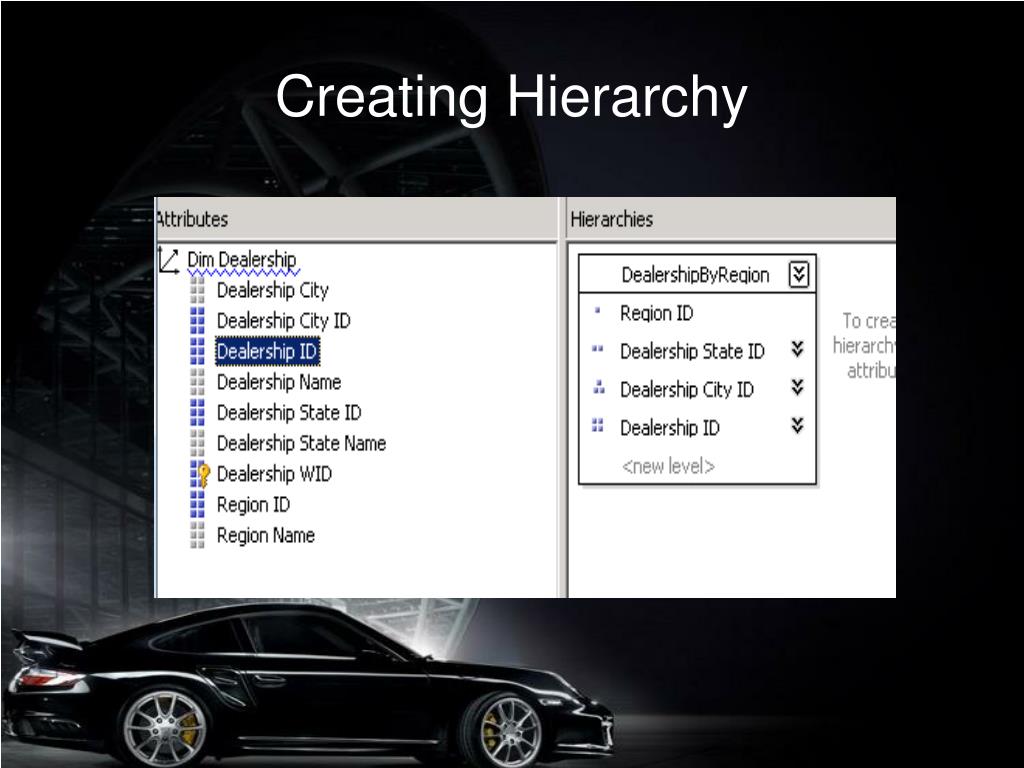Click the blue icon beside Dealership State ID attribute
Screen dimensions: 1024x768
tap(197, 413)
